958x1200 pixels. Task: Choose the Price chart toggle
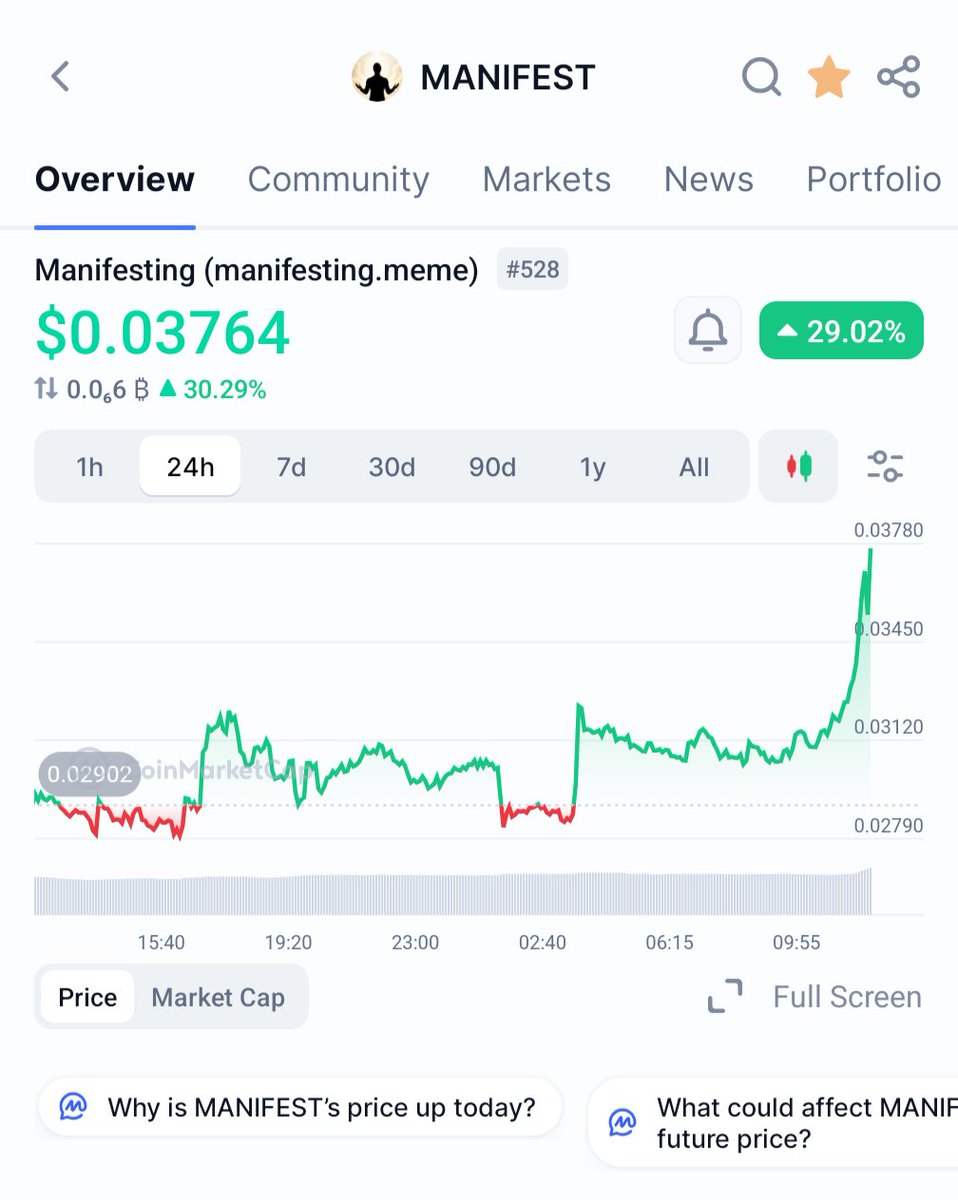click(x=87, y=997)
